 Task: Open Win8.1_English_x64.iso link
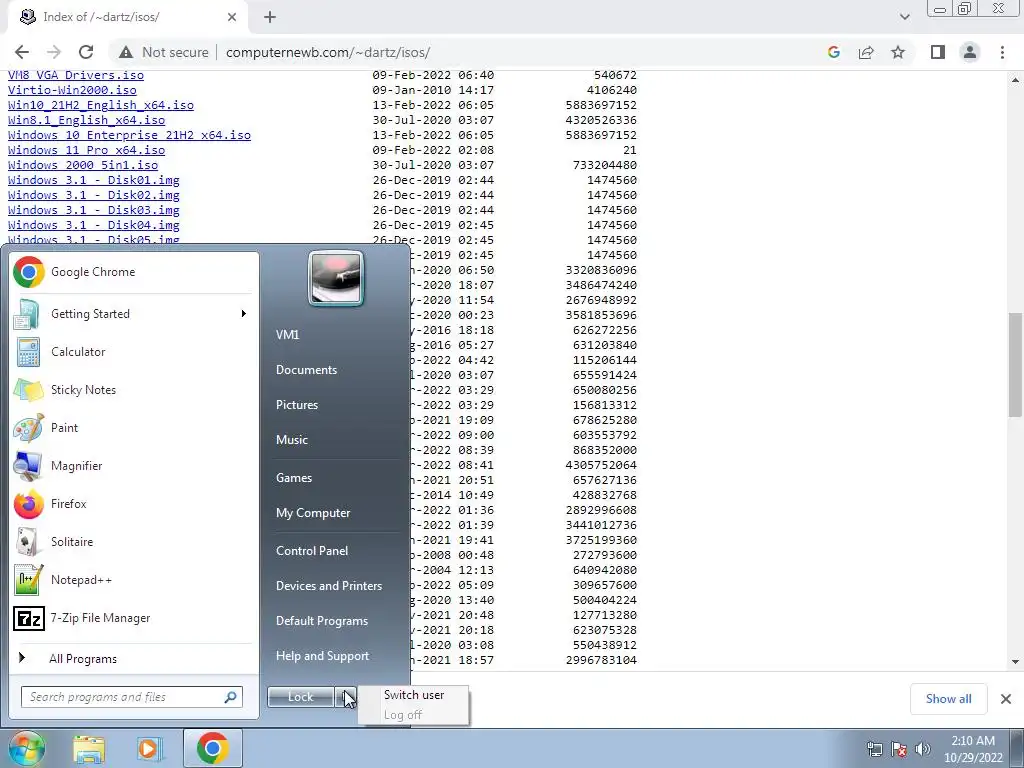coord(86,120)
